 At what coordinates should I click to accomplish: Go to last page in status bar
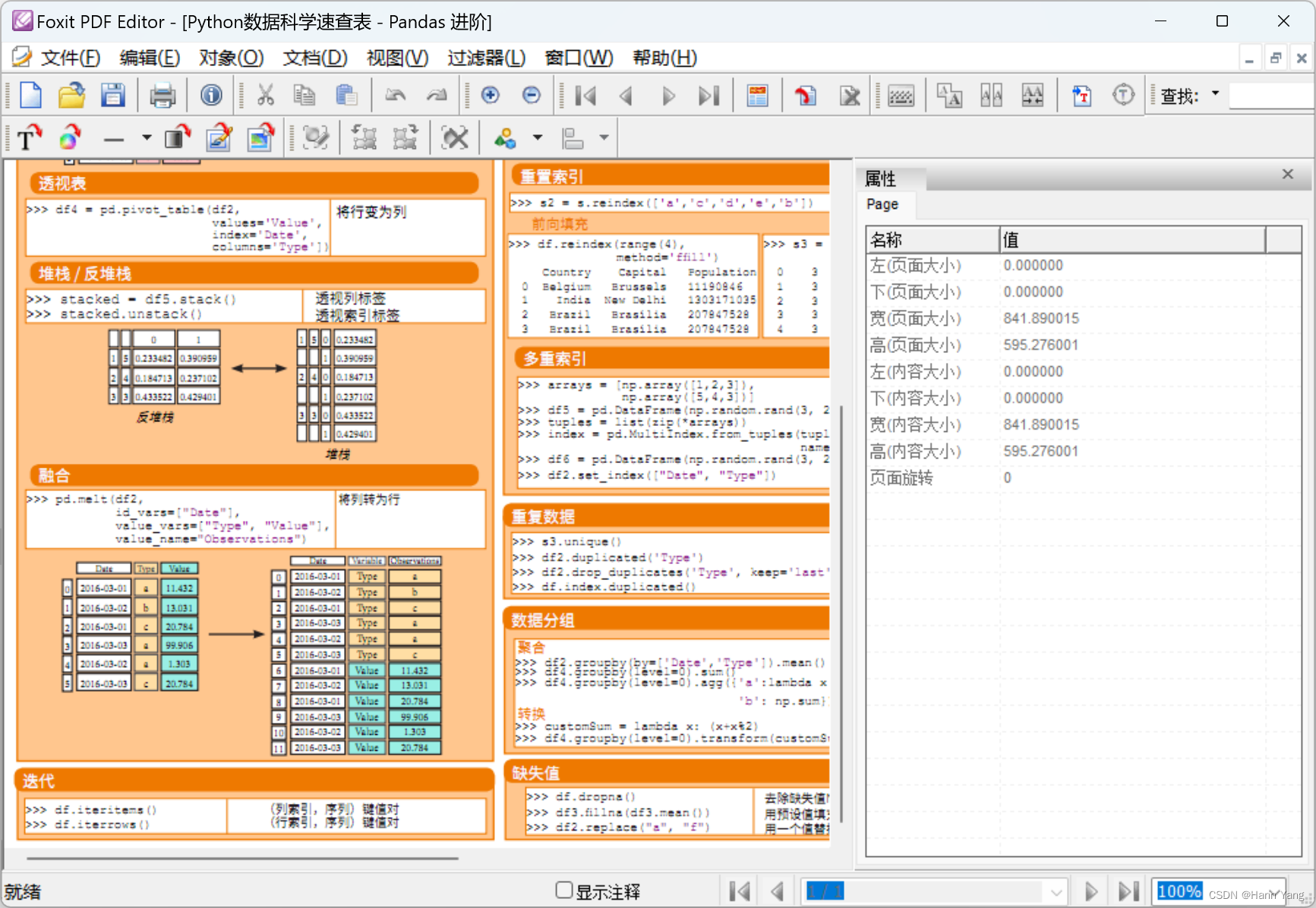click(x=1128, y=891)
